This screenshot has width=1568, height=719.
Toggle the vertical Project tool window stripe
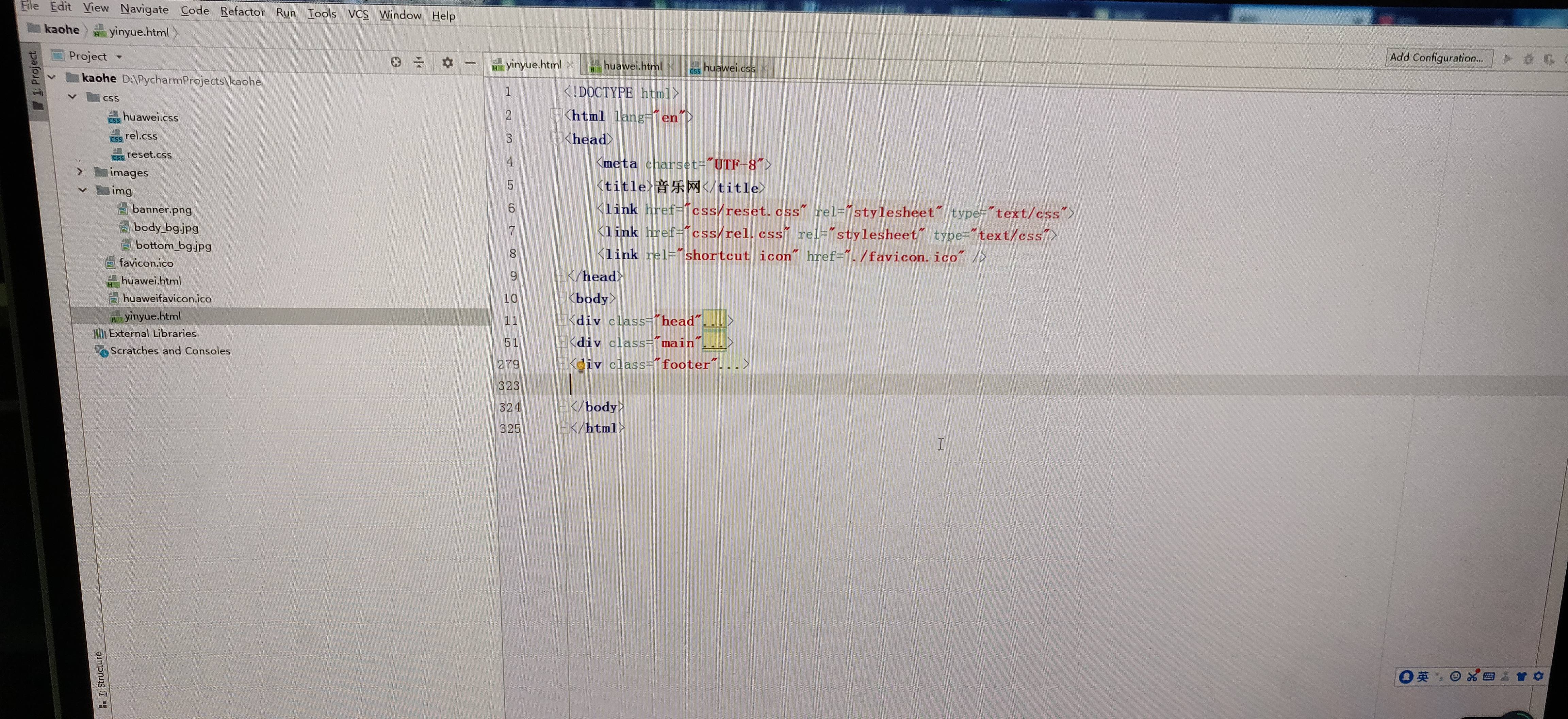pyautogui.click(x=35, y=76)
